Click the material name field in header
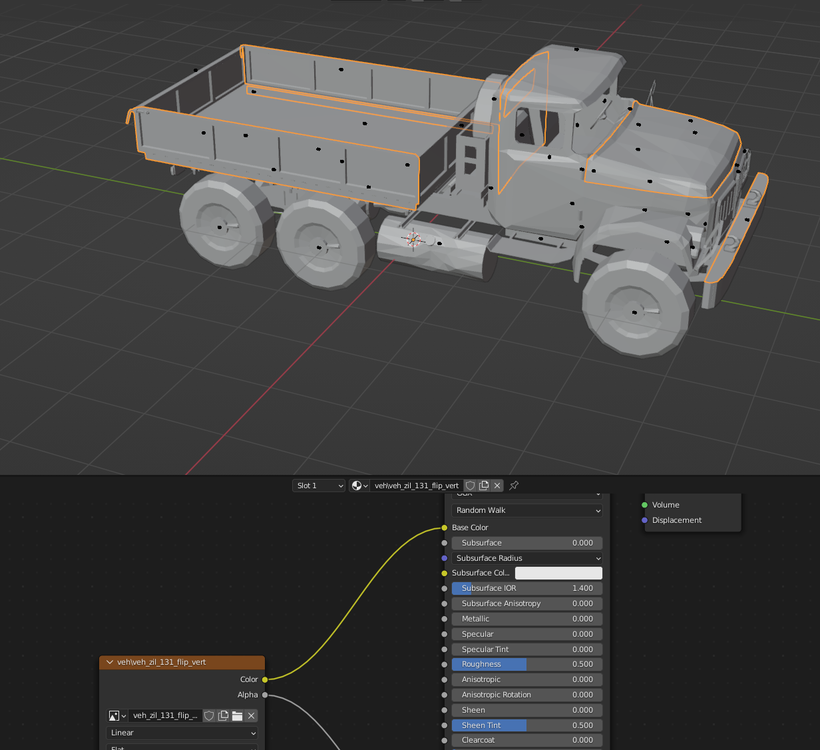 pos(416,486)
